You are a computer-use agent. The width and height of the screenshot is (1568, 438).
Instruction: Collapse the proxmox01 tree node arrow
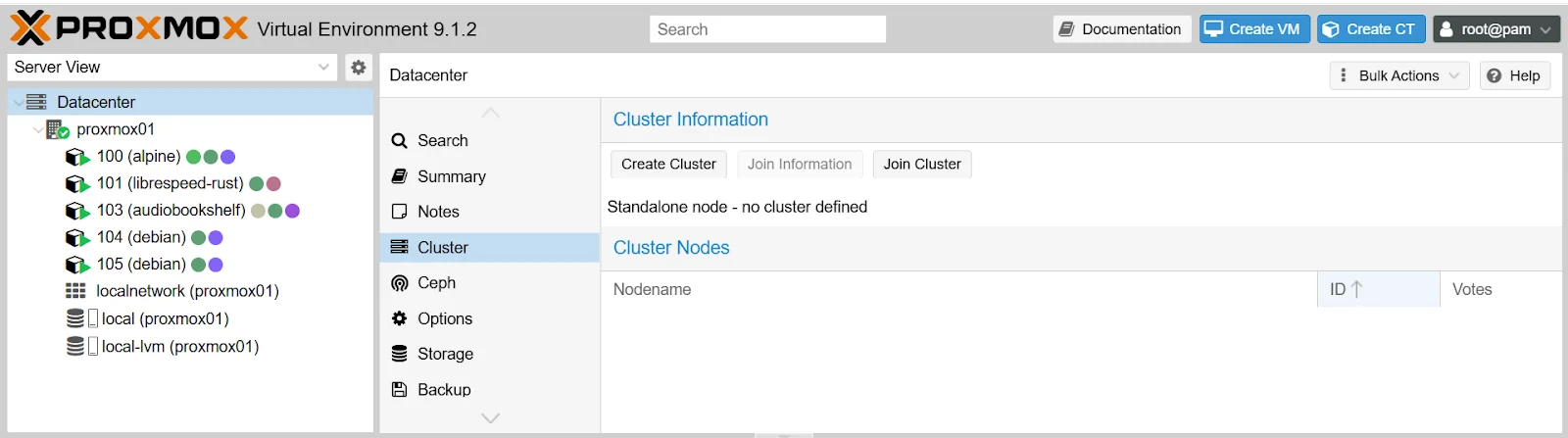37,129
